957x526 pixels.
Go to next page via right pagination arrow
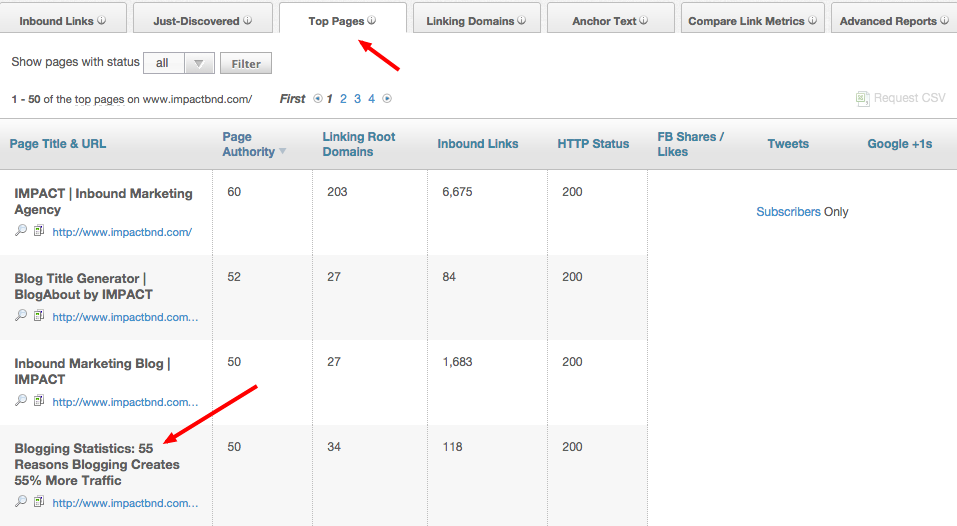coord(387,98)
